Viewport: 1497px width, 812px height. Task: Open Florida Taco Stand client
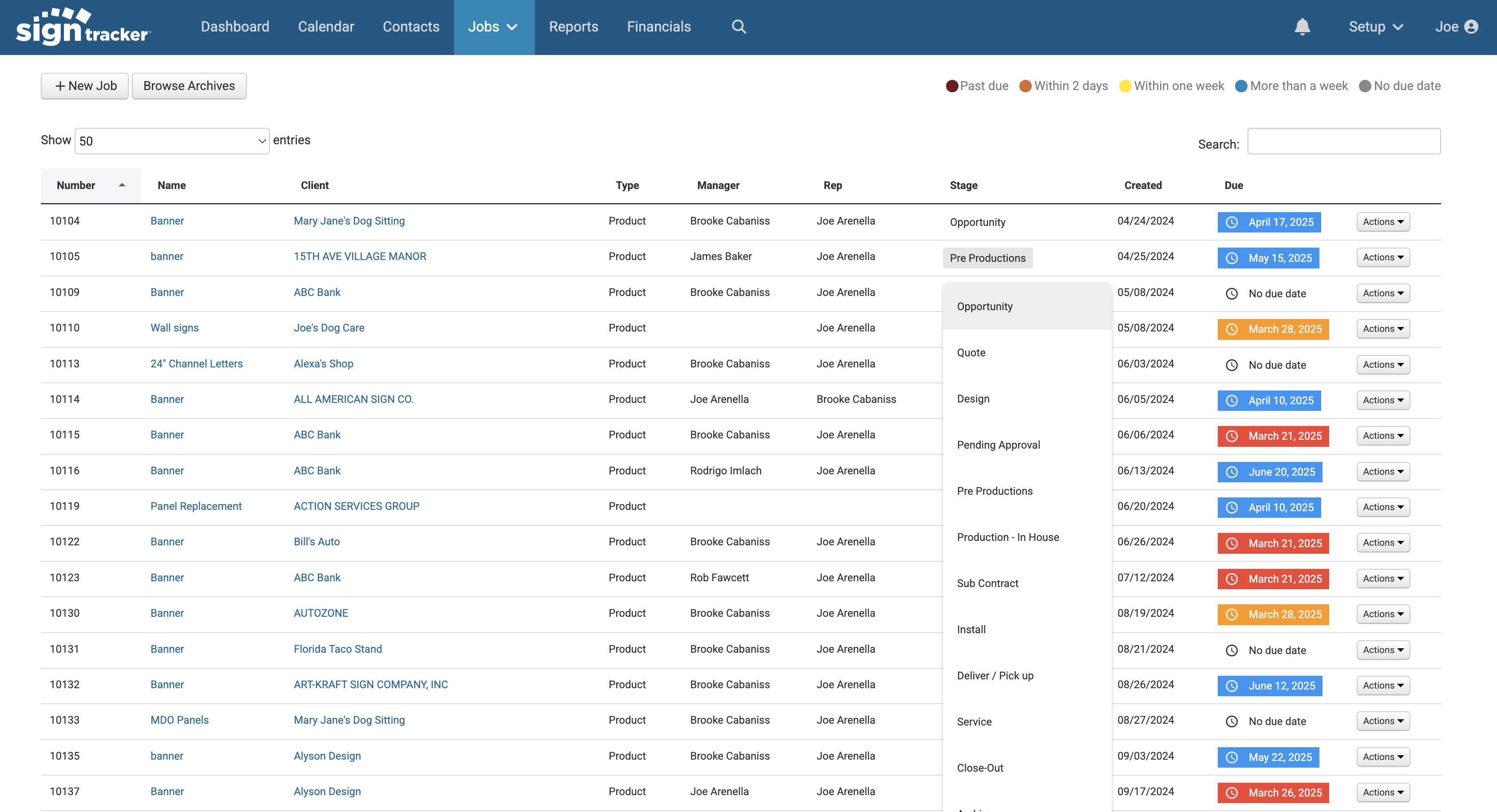pos(338,649)
